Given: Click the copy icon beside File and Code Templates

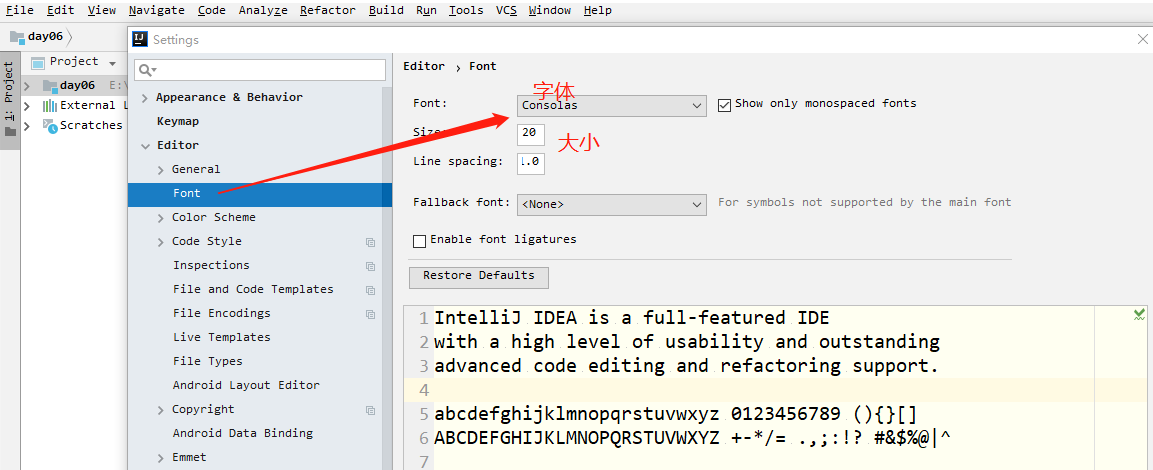Looking at the screenshot, I should click(x=371, y=291).
